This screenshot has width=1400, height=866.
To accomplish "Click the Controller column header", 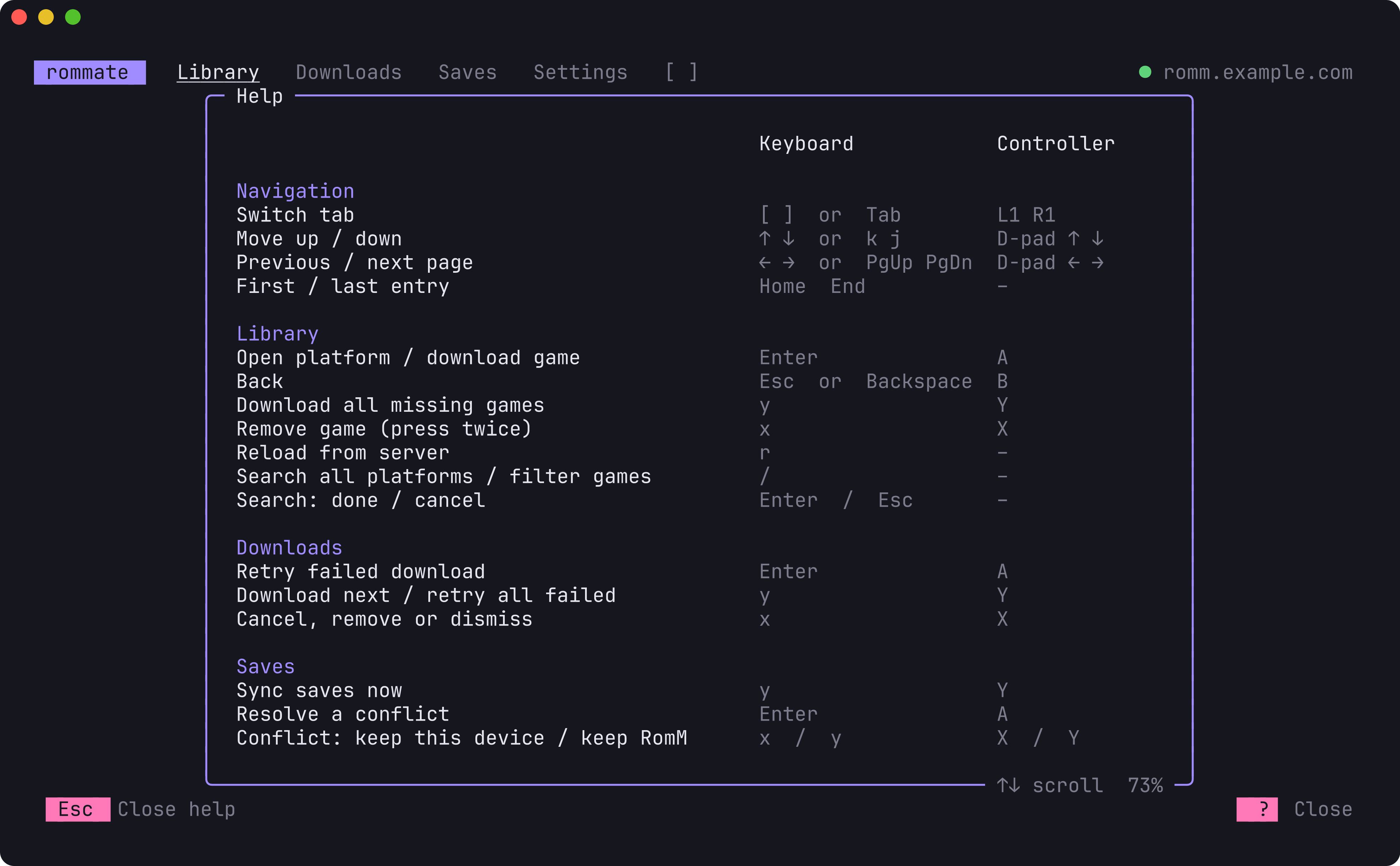I will 1056,144.
